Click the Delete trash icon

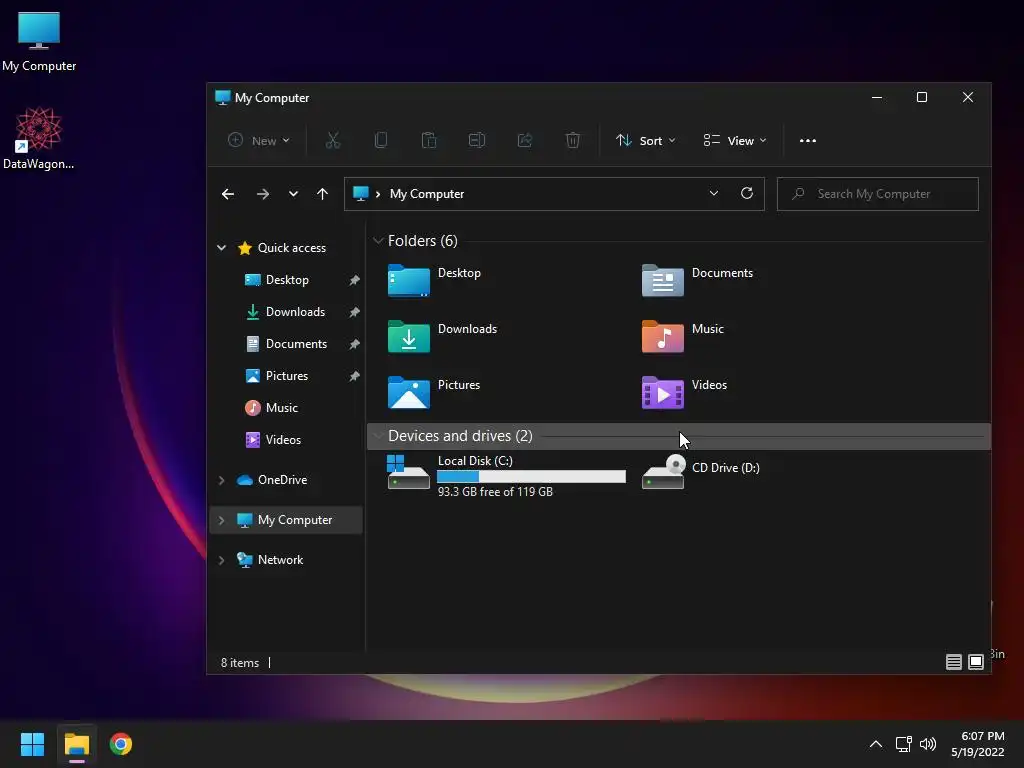pos(573,140)
